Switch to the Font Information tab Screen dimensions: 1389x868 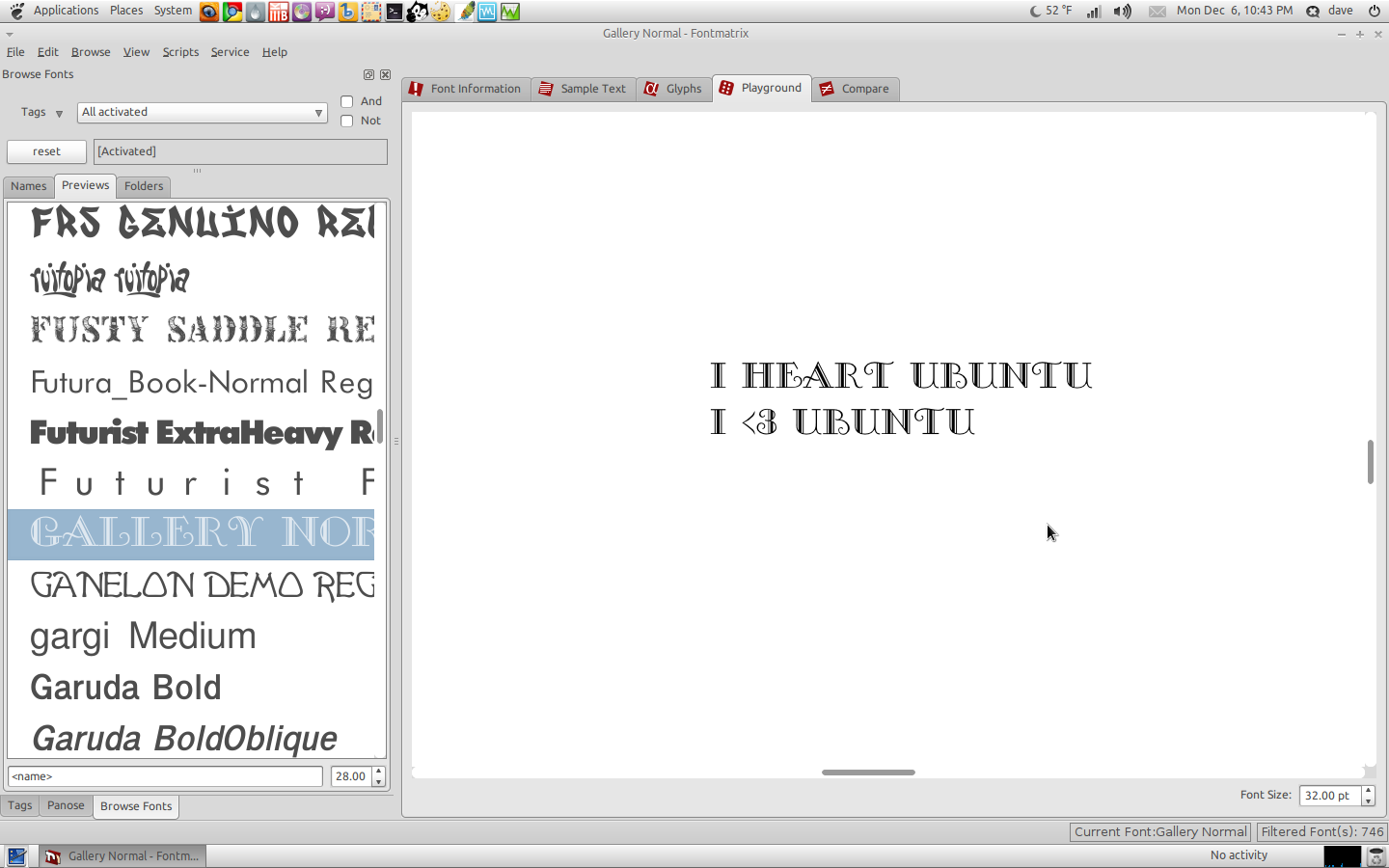click(465, 89)
